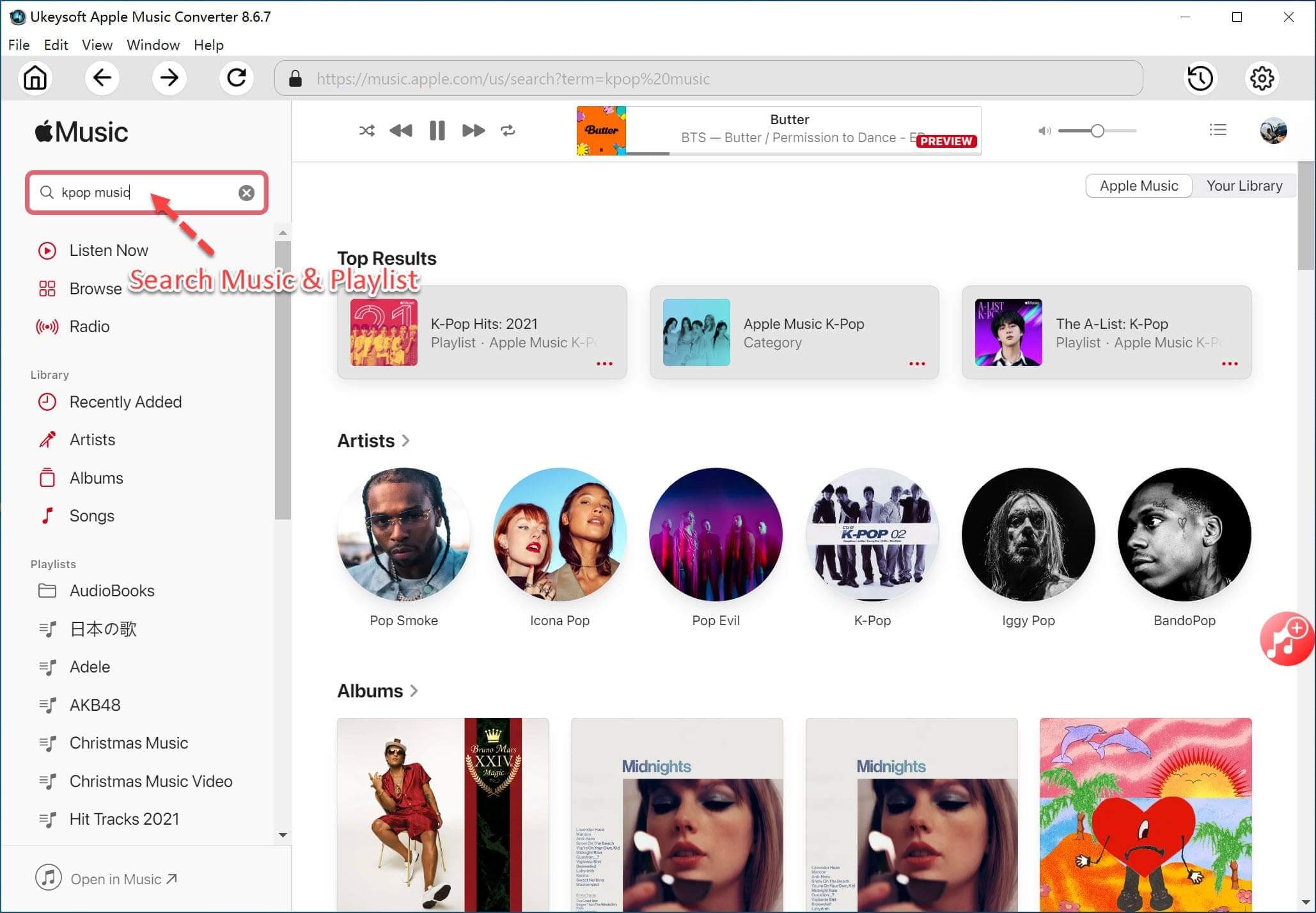Click the settings gear icon
The image size is (1316, 913).
1261,79
